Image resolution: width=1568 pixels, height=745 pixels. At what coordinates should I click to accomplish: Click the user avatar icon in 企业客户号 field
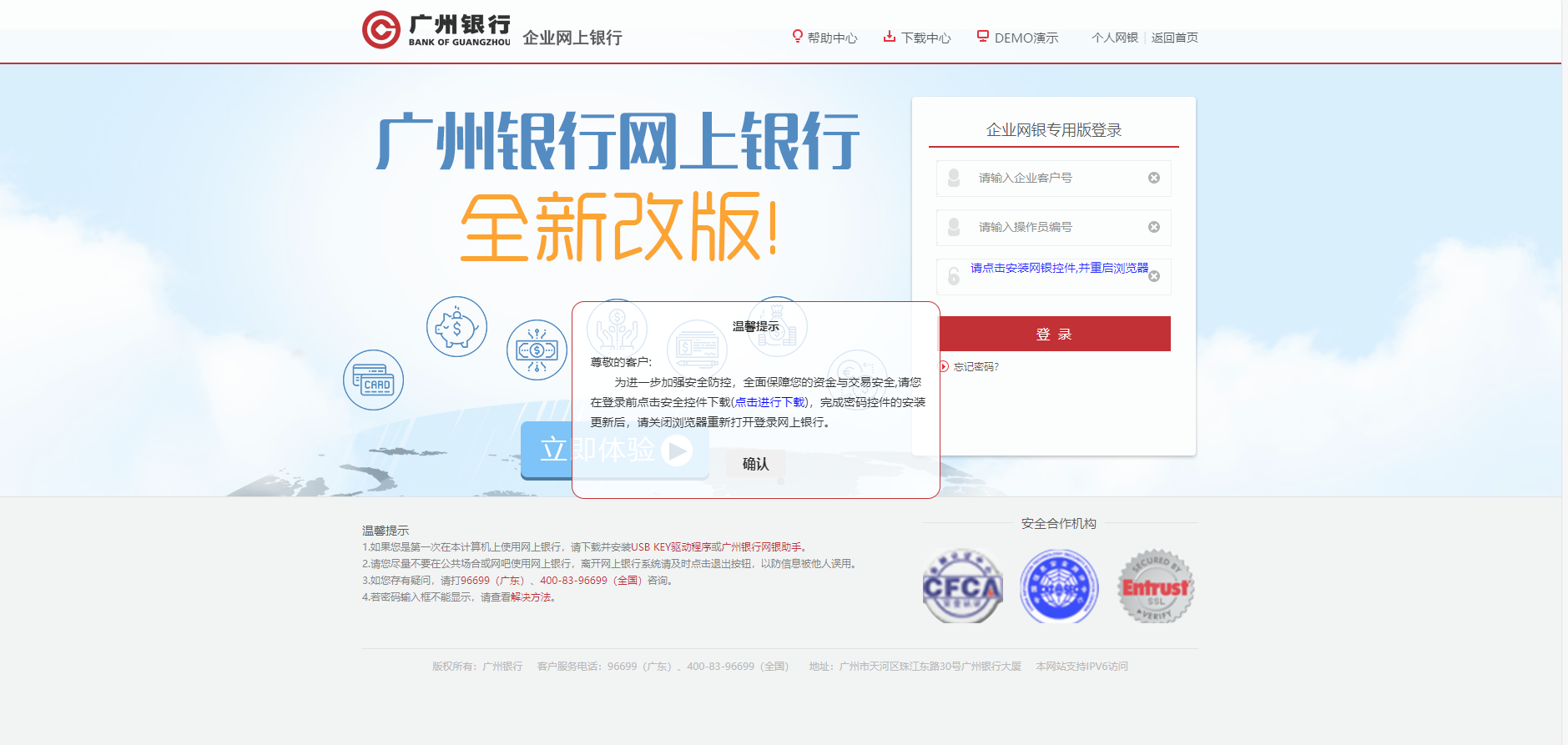tap(954, 178)
